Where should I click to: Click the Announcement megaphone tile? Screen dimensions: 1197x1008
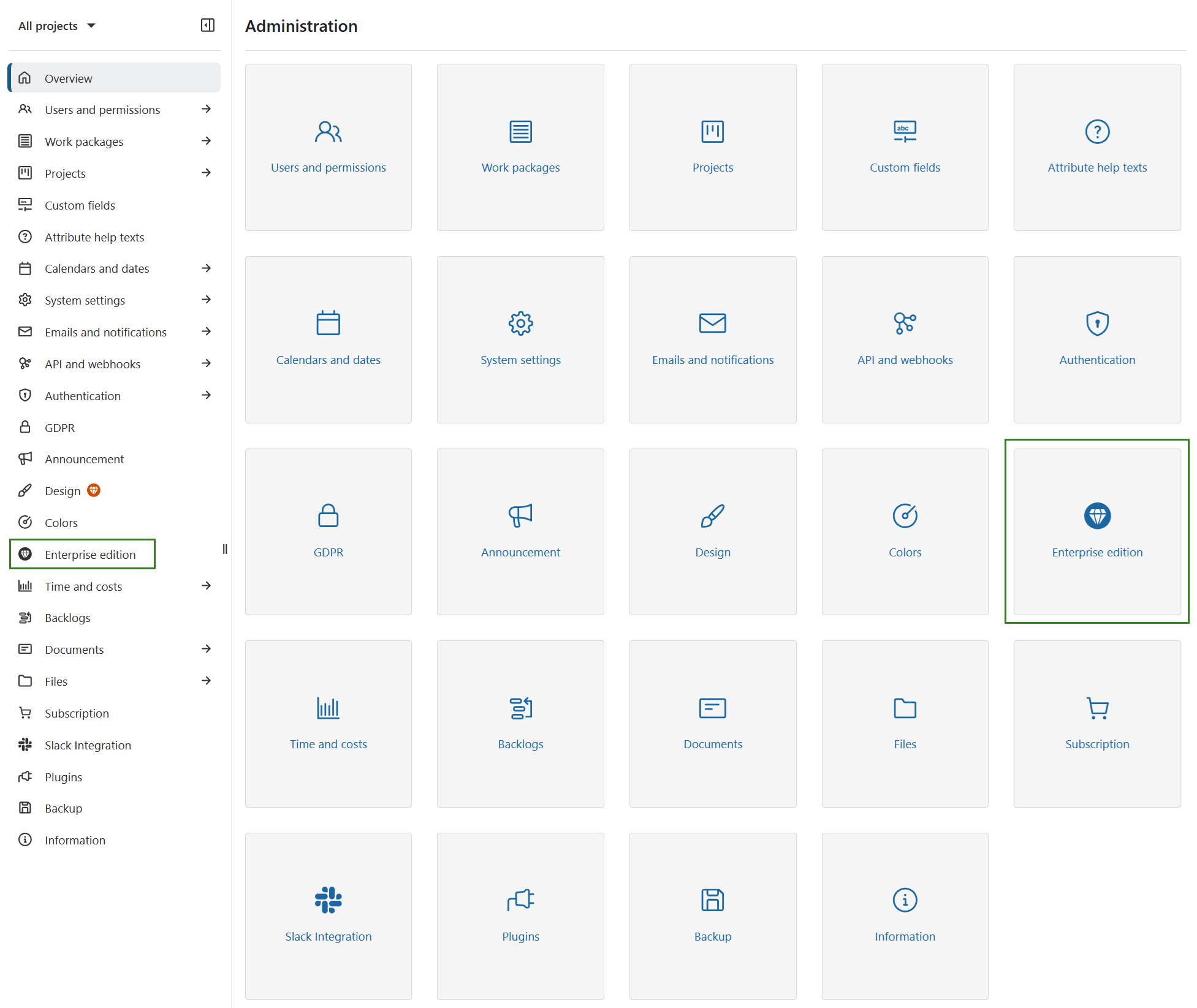point(520,532)
